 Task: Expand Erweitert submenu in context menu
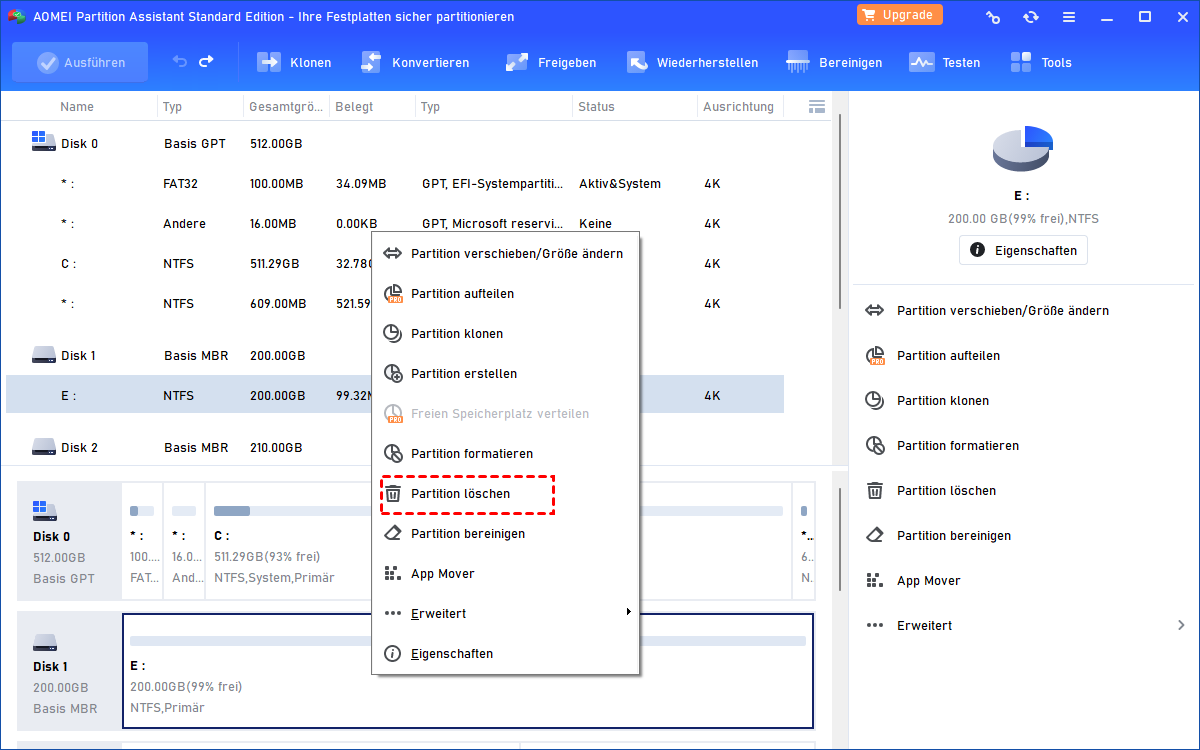click(505, 613)
